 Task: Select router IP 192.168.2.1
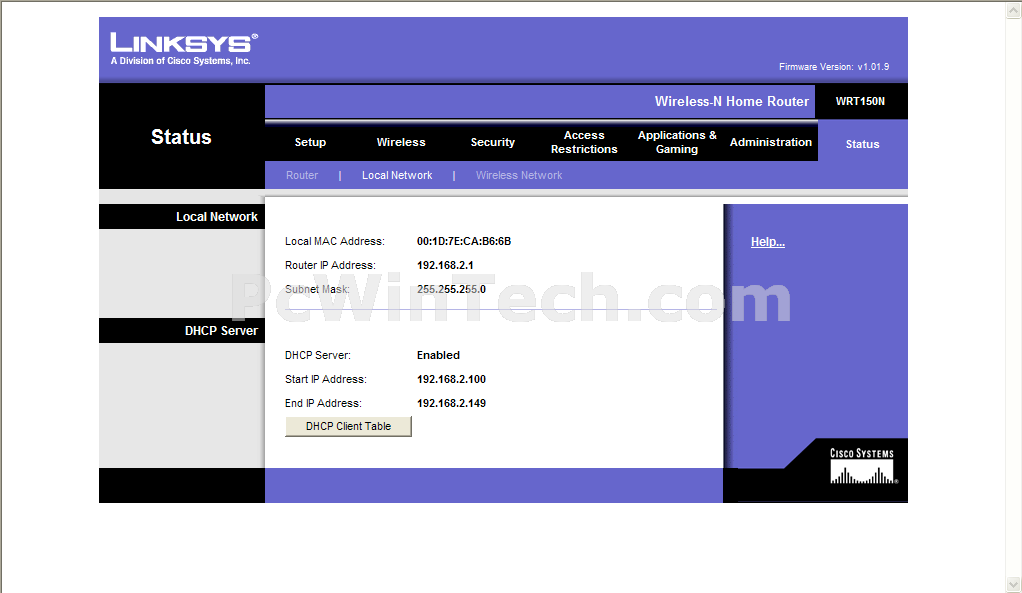[x=445, y=265]
